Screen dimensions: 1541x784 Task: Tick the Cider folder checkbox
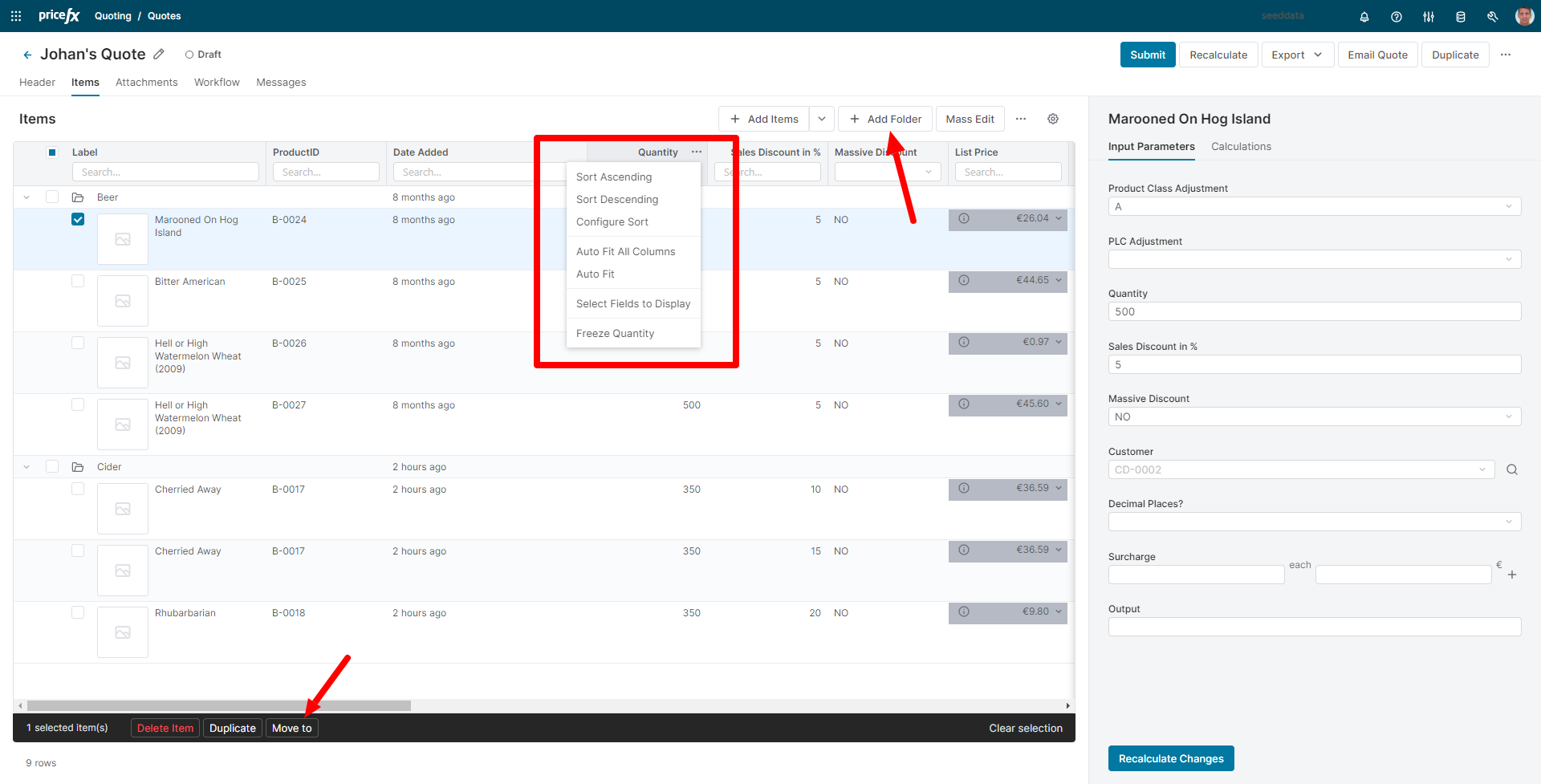[52, 467]
